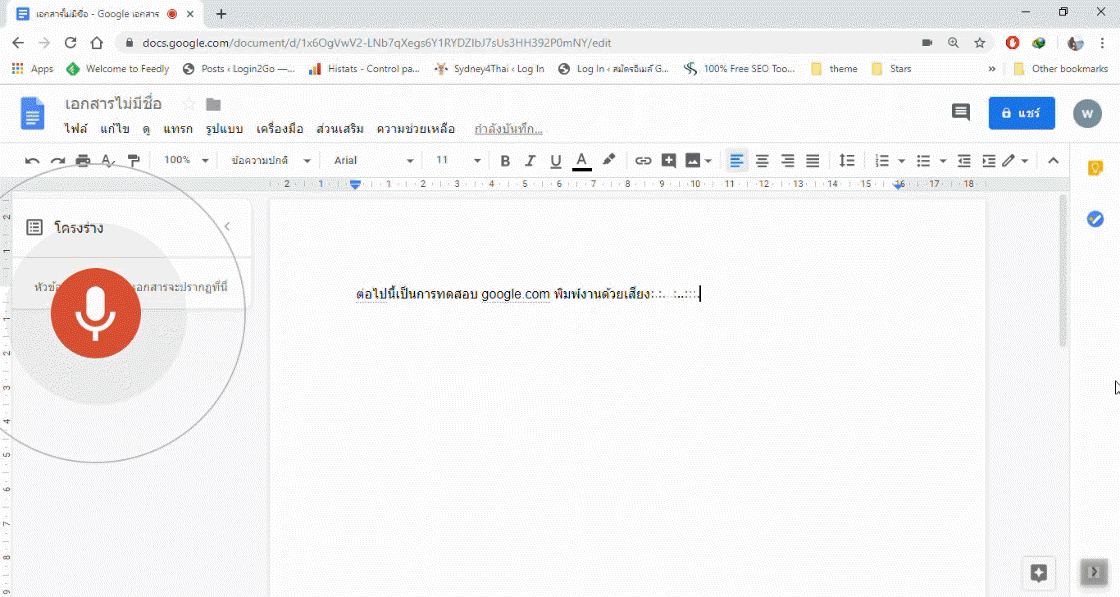Open Google Keep in side panel
This screenshot has height=597, width=1120.
[x=1095, y=169]
